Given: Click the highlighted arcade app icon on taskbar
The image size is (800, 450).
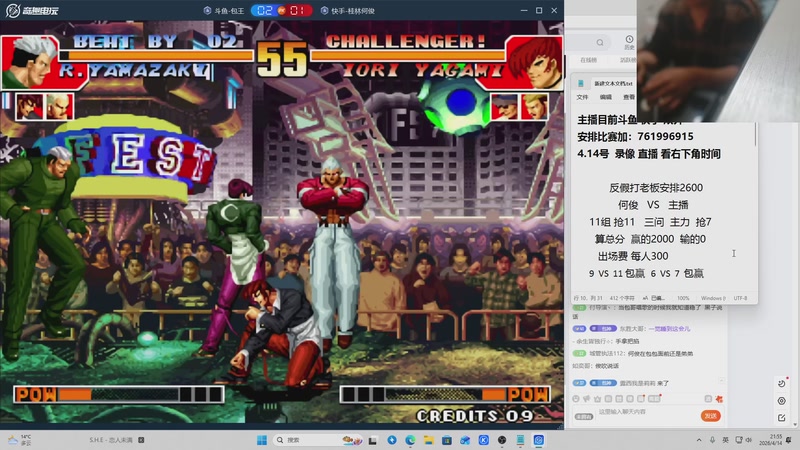Looking at the screenshot, I should (x=539, y=440).
